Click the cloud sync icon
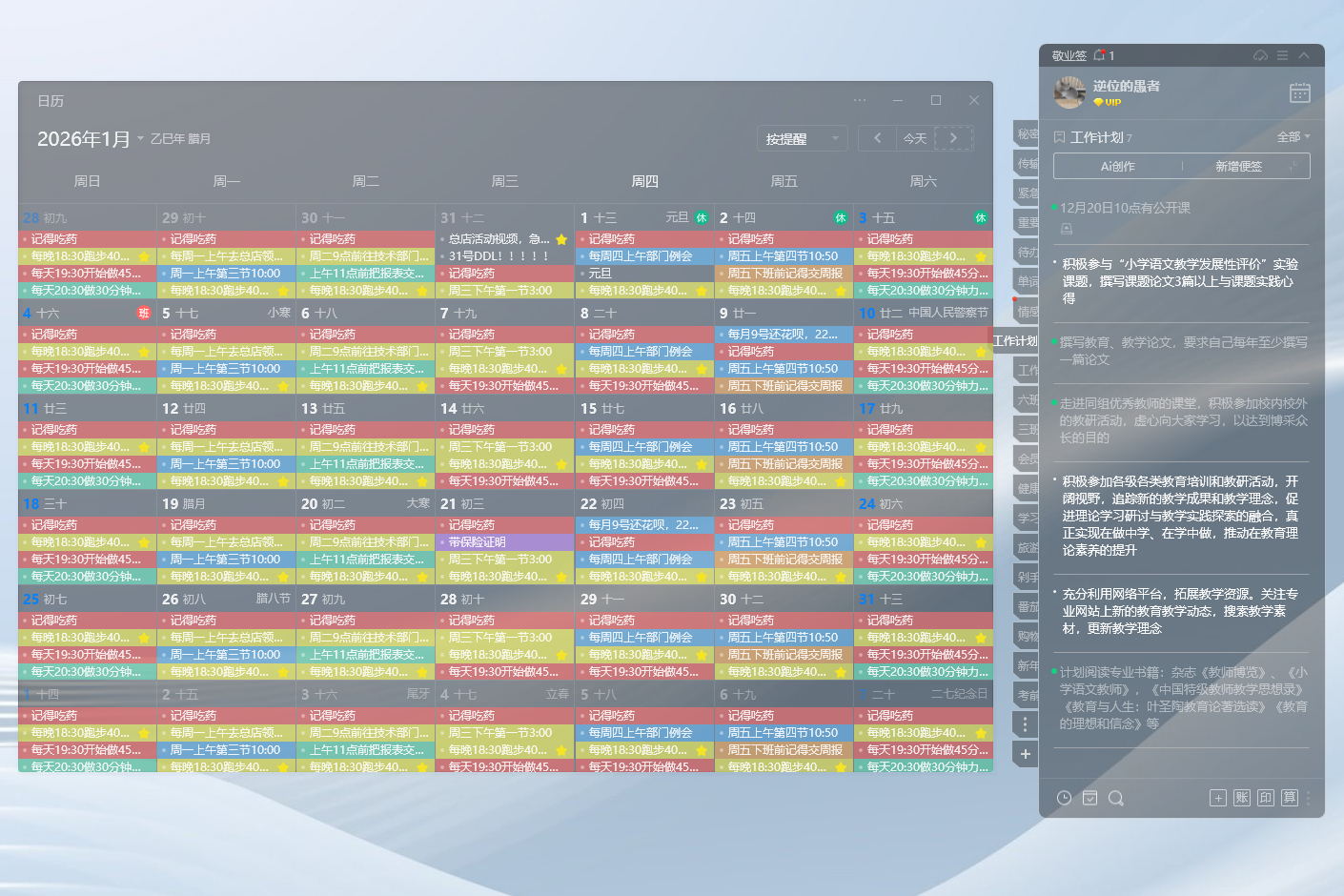 (1260, 55)
